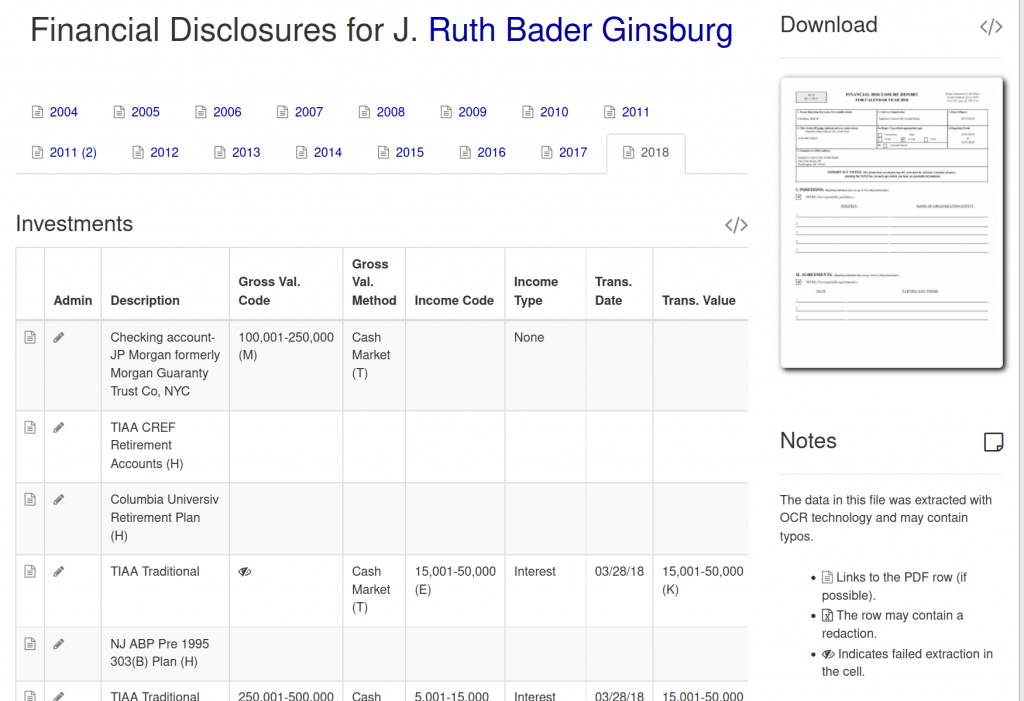This screenshot has height=701, width=1024.
Task: Open the 2014 disclosure tab
Action: 318,153
